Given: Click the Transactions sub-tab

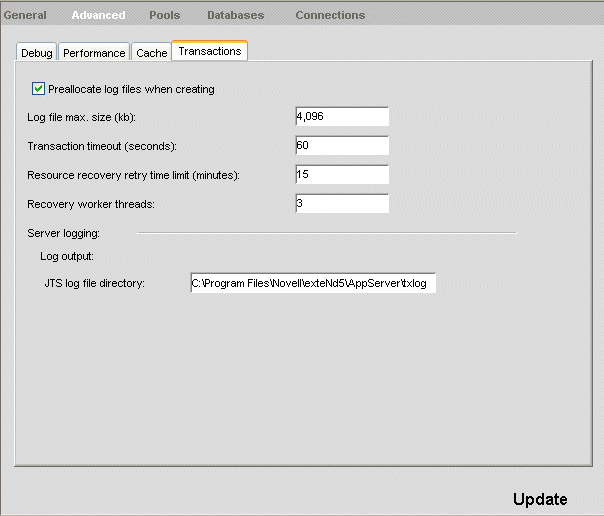Looking at the screenshot, I should point(209,51).
